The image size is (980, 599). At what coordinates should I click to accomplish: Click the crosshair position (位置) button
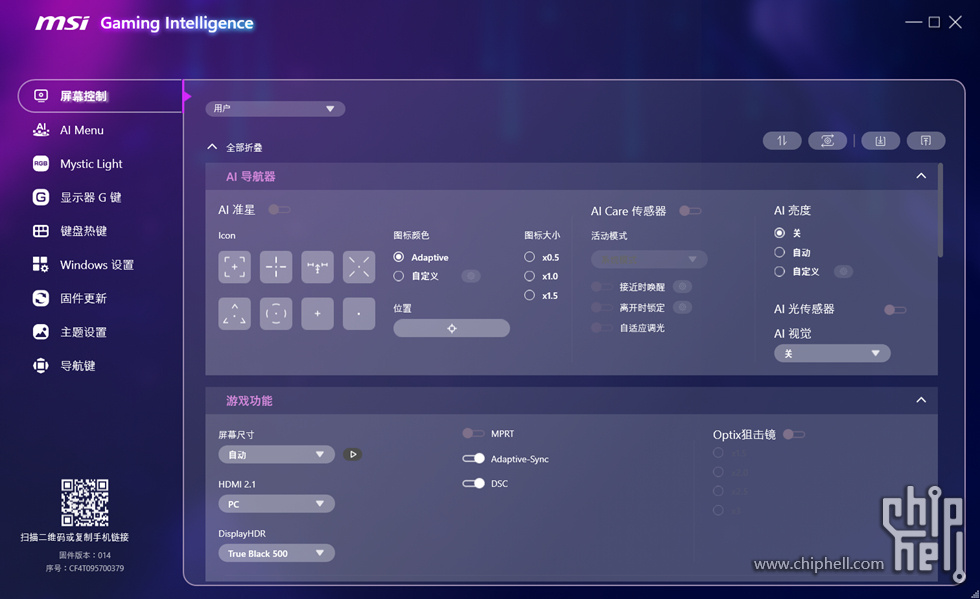(x=451, y=328)
